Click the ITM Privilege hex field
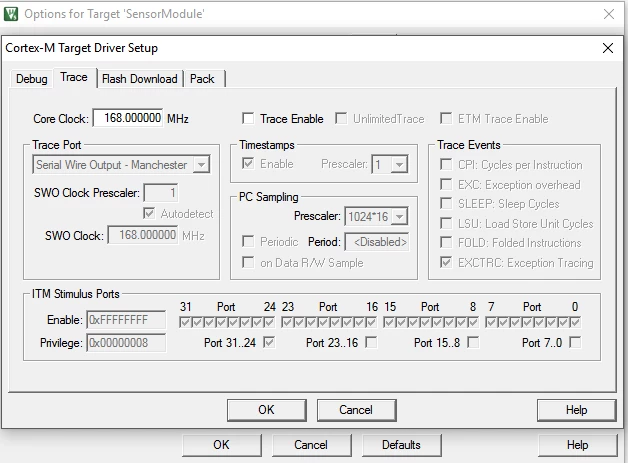The image size is (628, 463). (126, 343)
